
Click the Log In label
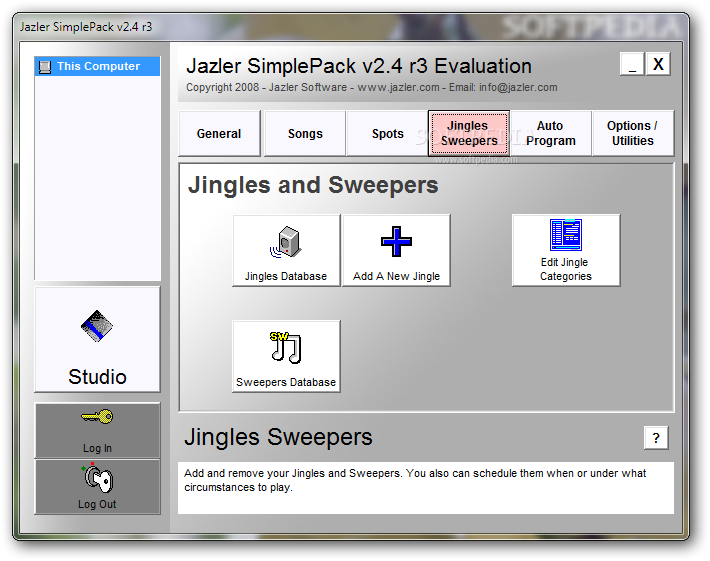(97, 448)
